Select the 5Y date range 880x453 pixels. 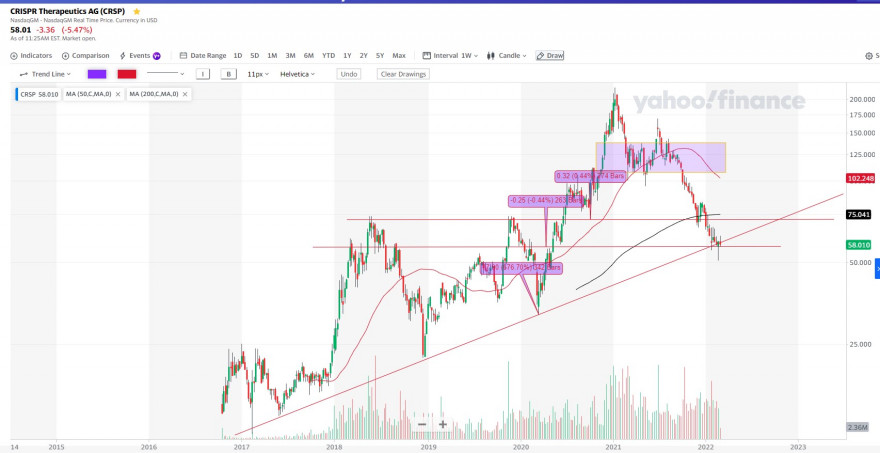pyautogui.click(x=380, y=56)
